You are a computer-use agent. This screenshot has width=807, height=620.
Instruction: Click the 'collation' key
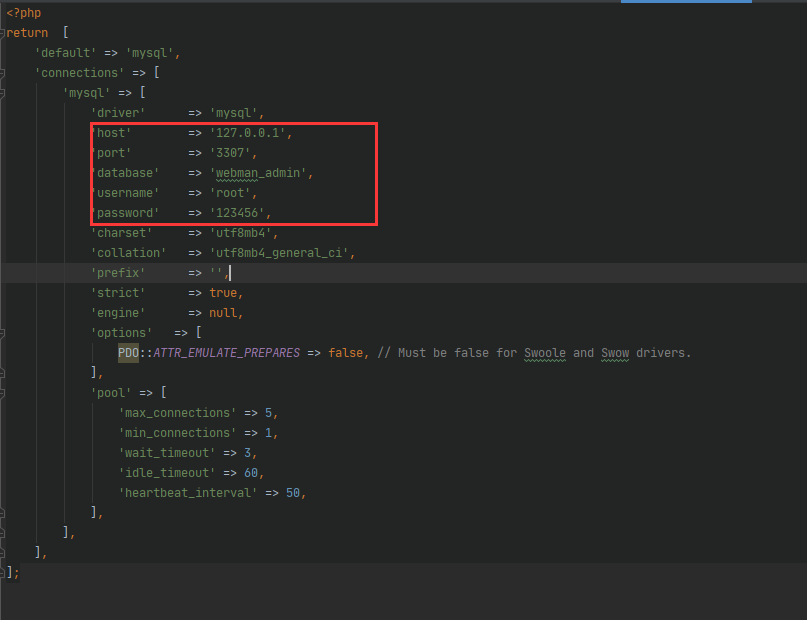pos(129,253)
